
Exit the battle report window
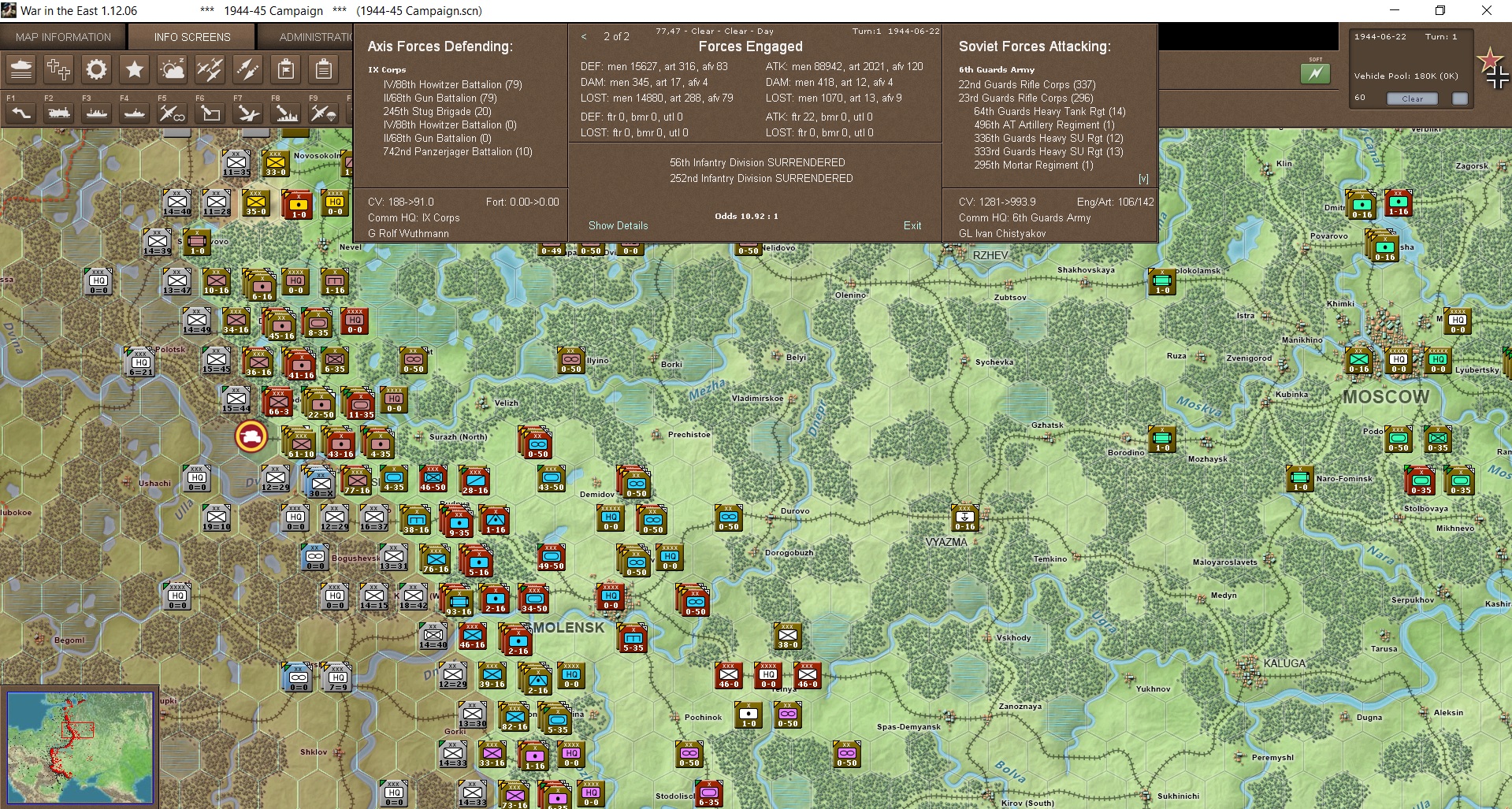(912, 225)
